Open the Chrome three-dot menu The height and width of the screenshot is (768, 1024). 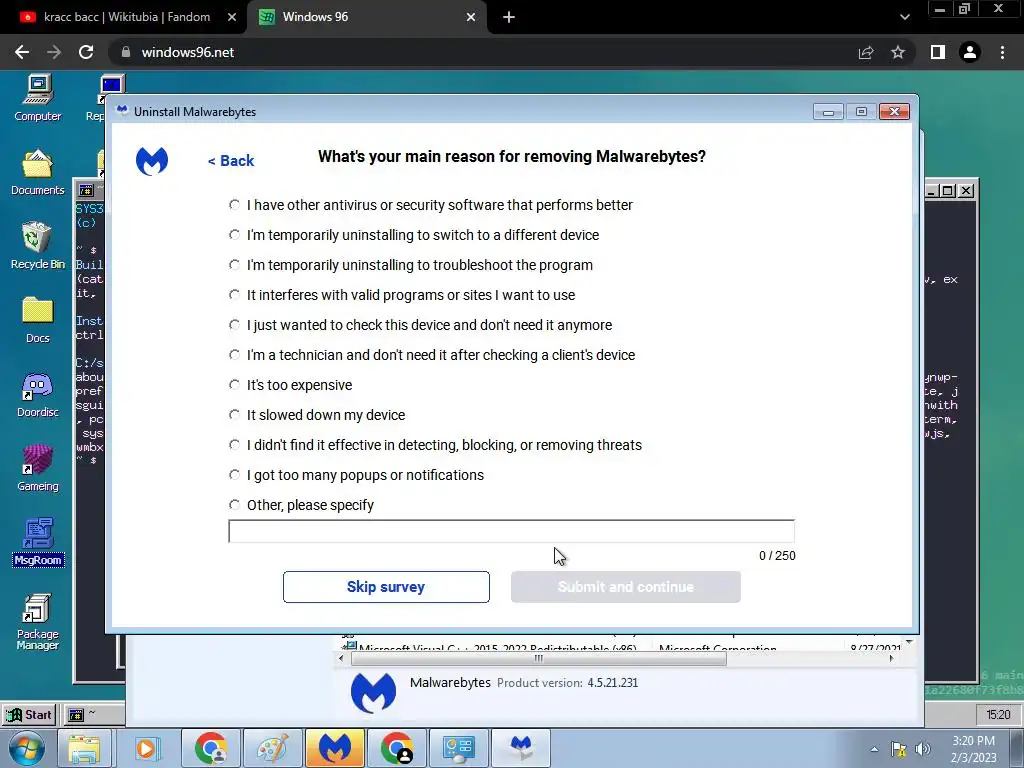click(1002, 52)
